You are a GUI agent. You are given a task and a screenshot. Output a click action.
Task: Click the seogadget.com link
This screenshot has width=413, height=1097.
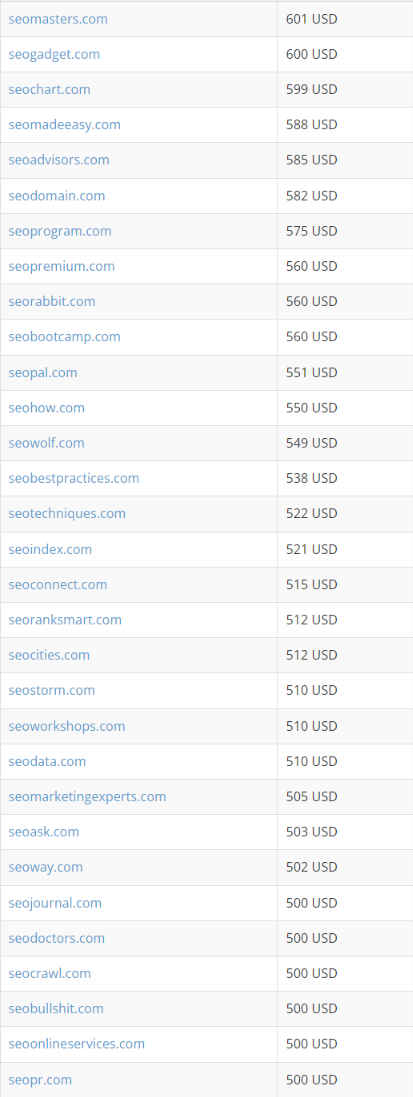54,54
